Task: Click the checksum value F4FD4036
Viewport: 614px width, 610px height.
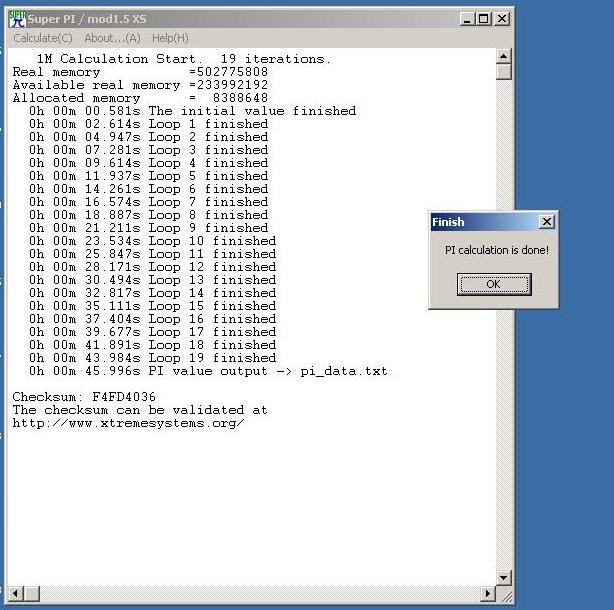Action: pyautogui.click(x=124, y=397)
